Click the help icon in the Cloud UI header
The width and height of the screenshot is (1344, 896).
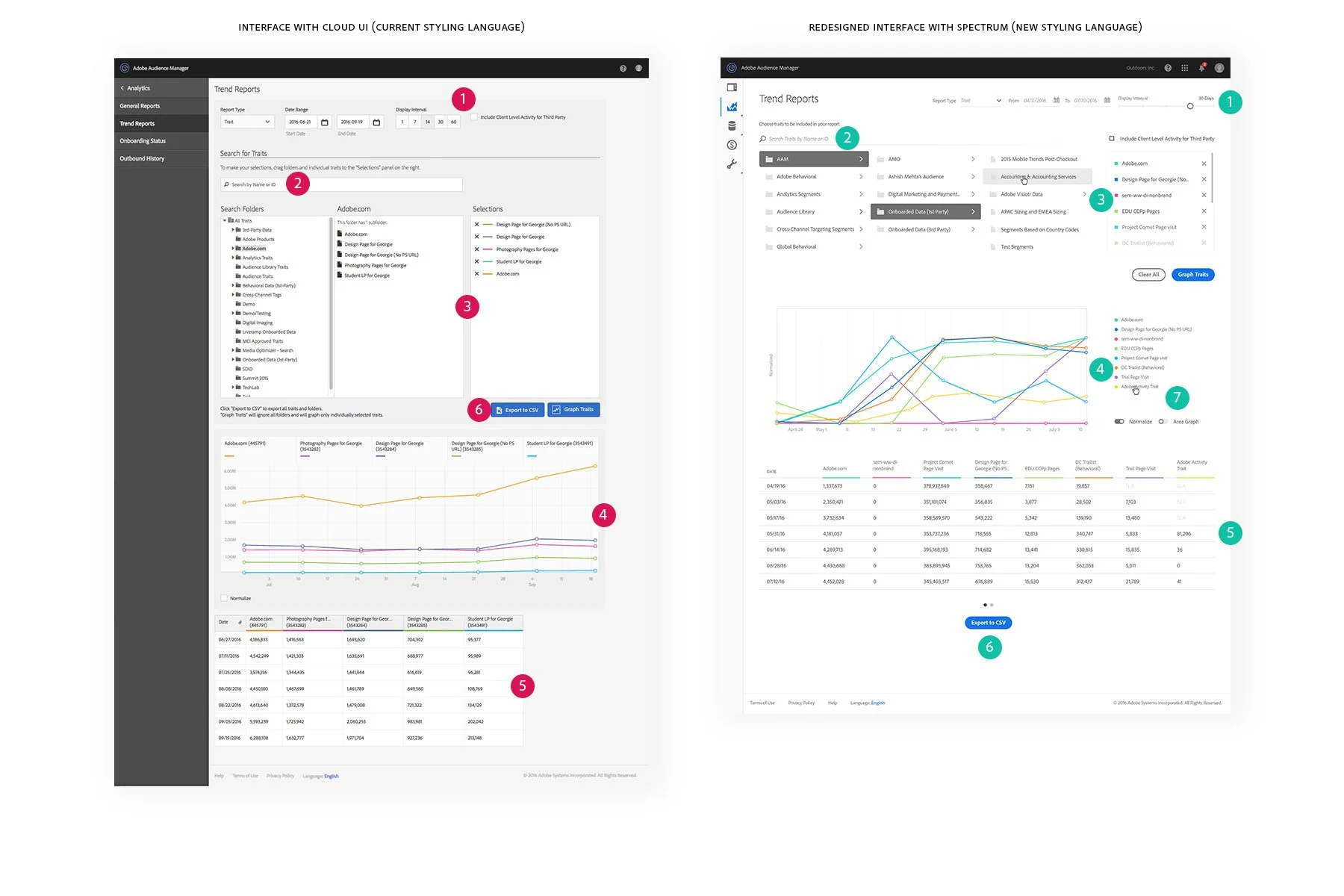623,68
